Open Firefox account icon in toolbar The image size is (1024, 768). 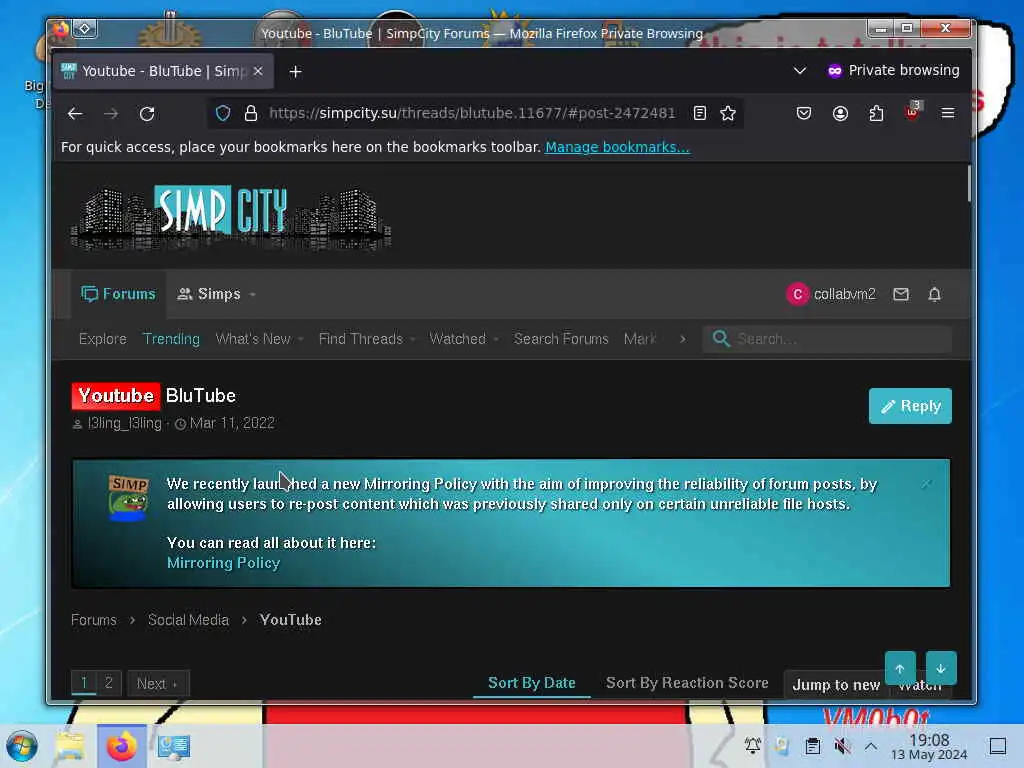click(x=840, y=114)
